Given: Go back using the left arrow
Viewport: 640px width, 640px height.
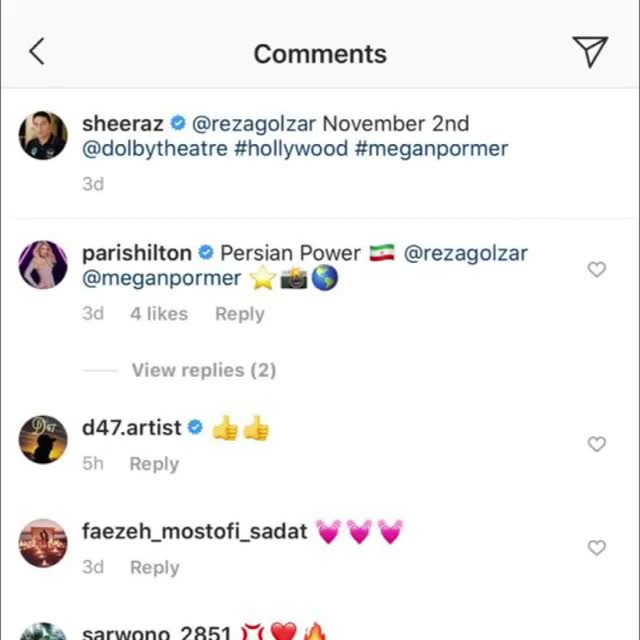Looking at the screenshot, I should pos(37,52).
